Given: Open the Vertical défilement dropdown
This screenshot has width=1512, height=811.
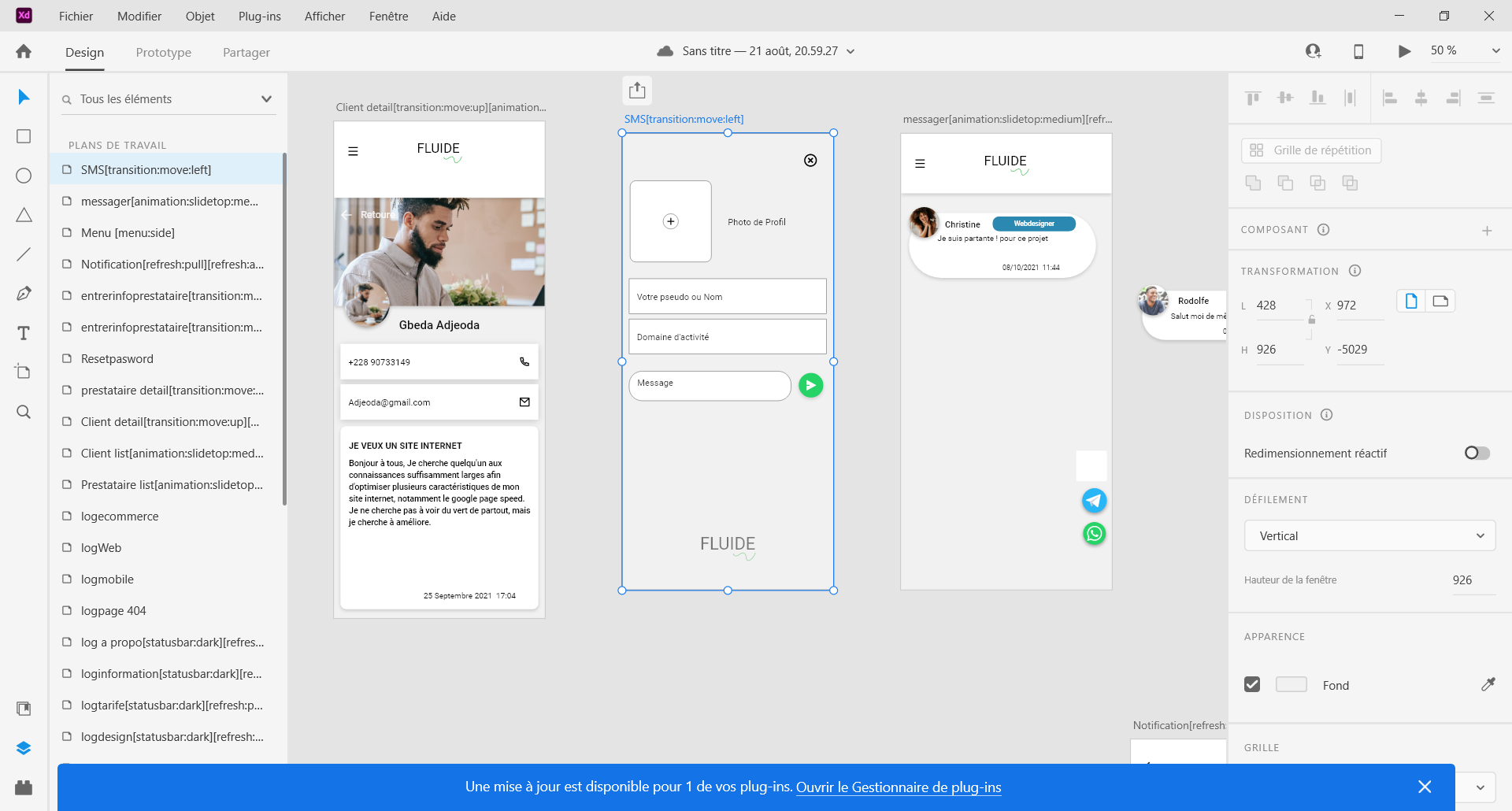Looking at the screenshot, I should click(x=1369, y=535).
